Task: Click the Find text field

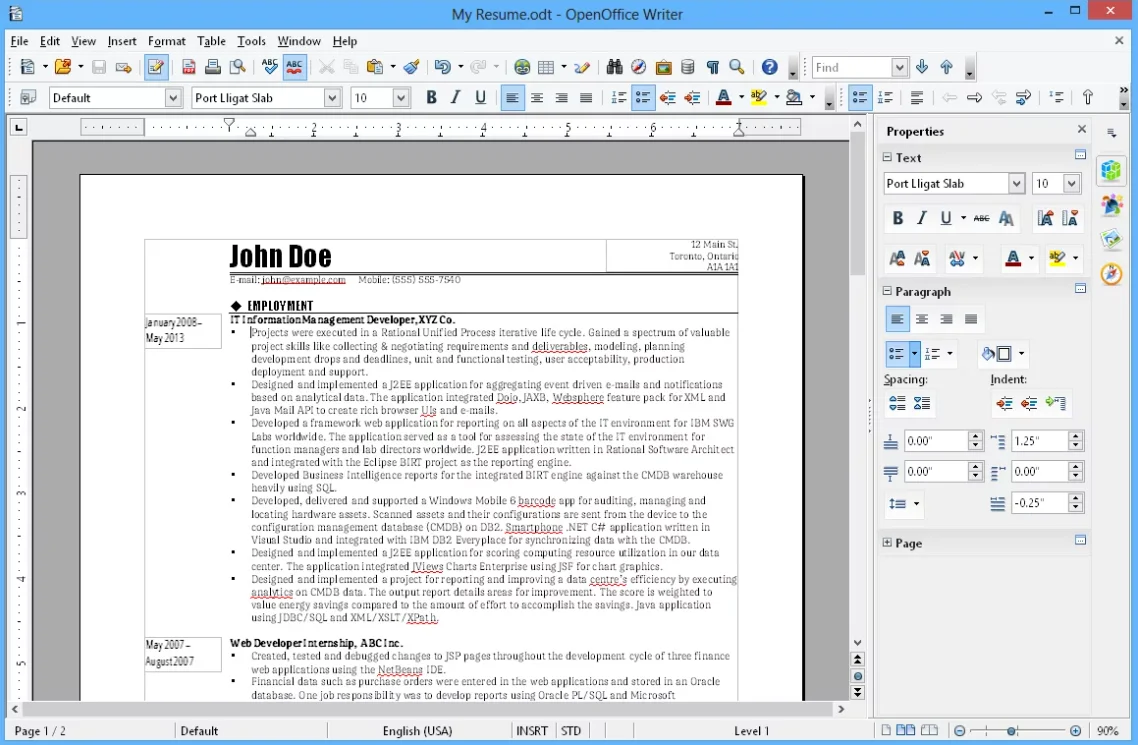Action: tap(851, 68)
